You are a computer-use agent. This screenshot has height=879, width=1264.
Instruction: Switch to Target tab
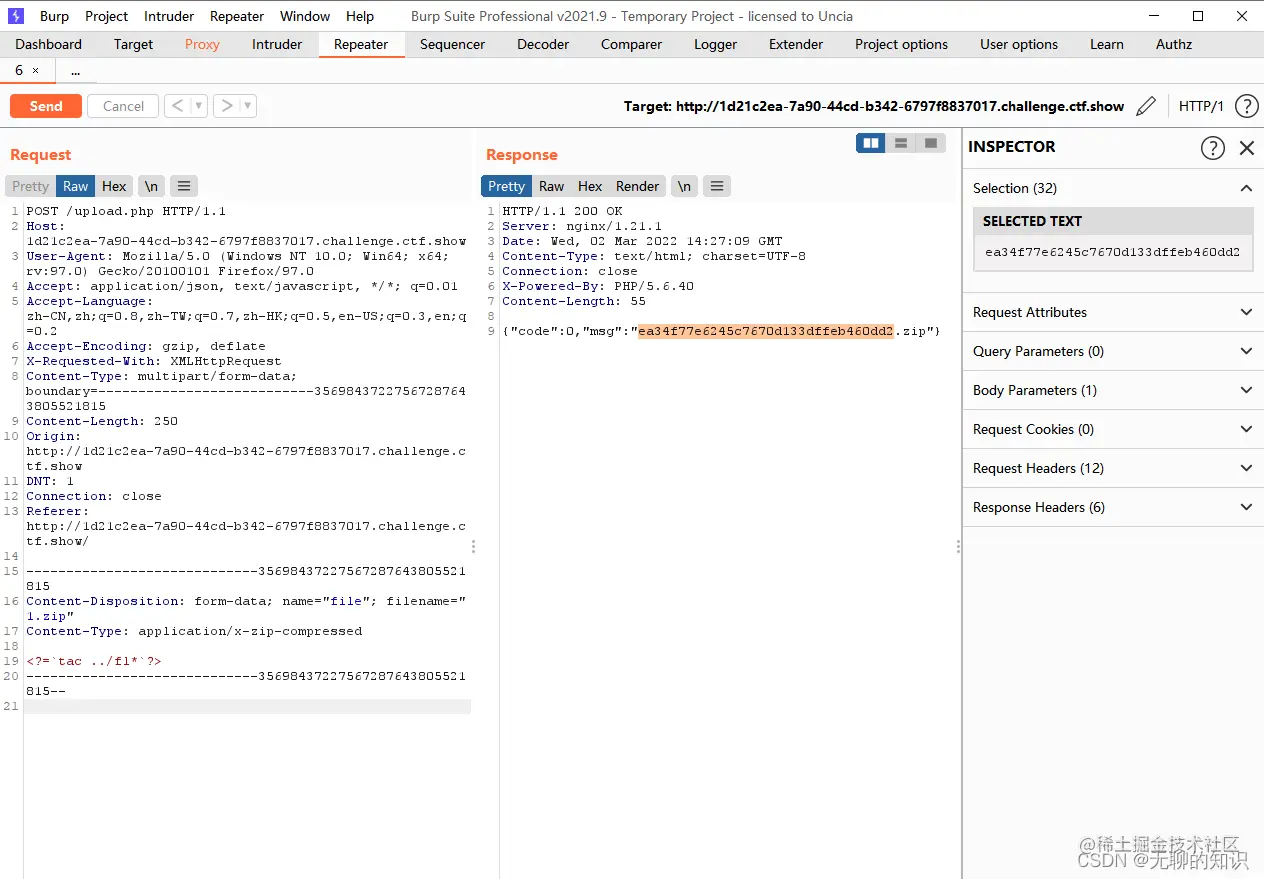(133, 44)
